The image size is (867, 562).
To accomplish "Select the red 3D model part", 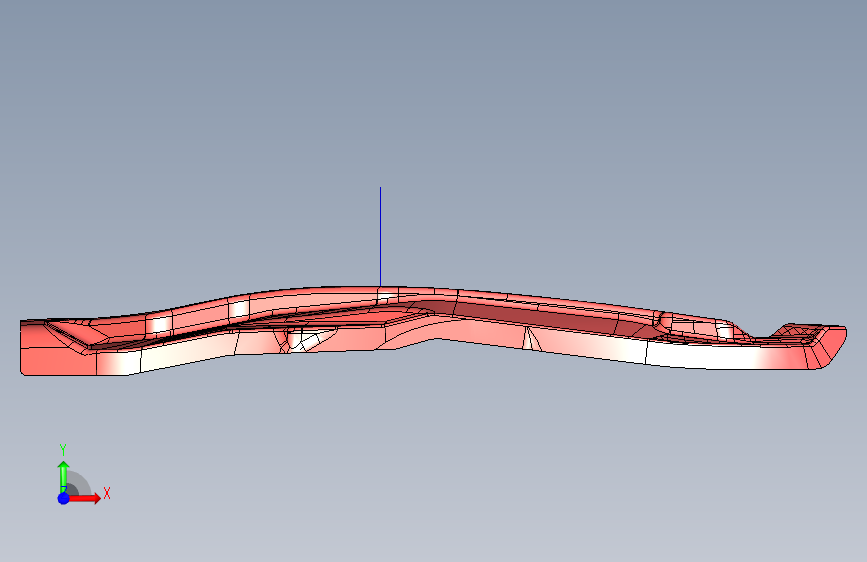I will point(433,331).
